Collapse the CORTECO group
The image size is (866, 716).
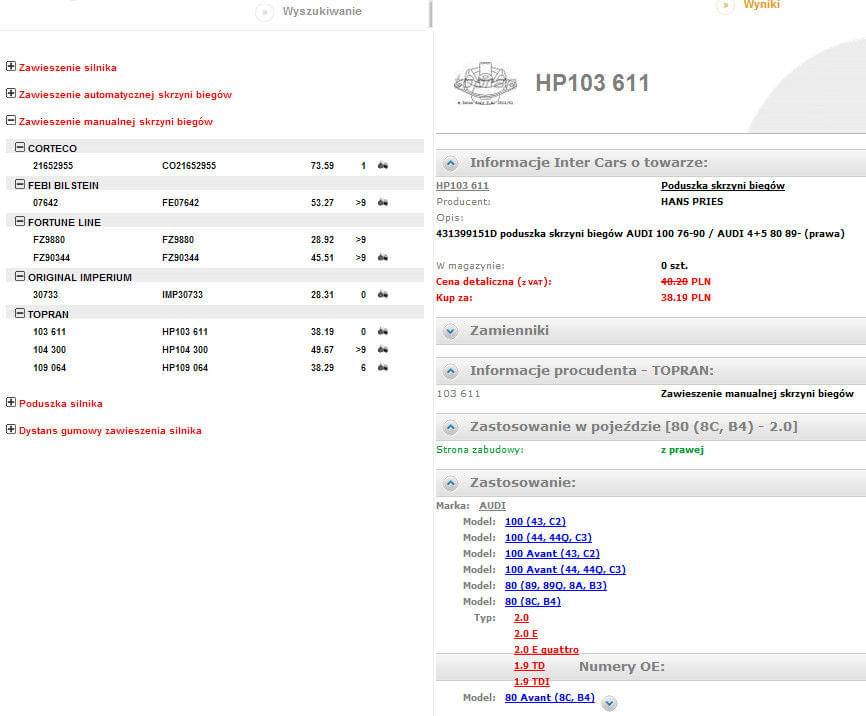(x=20, y=147)
